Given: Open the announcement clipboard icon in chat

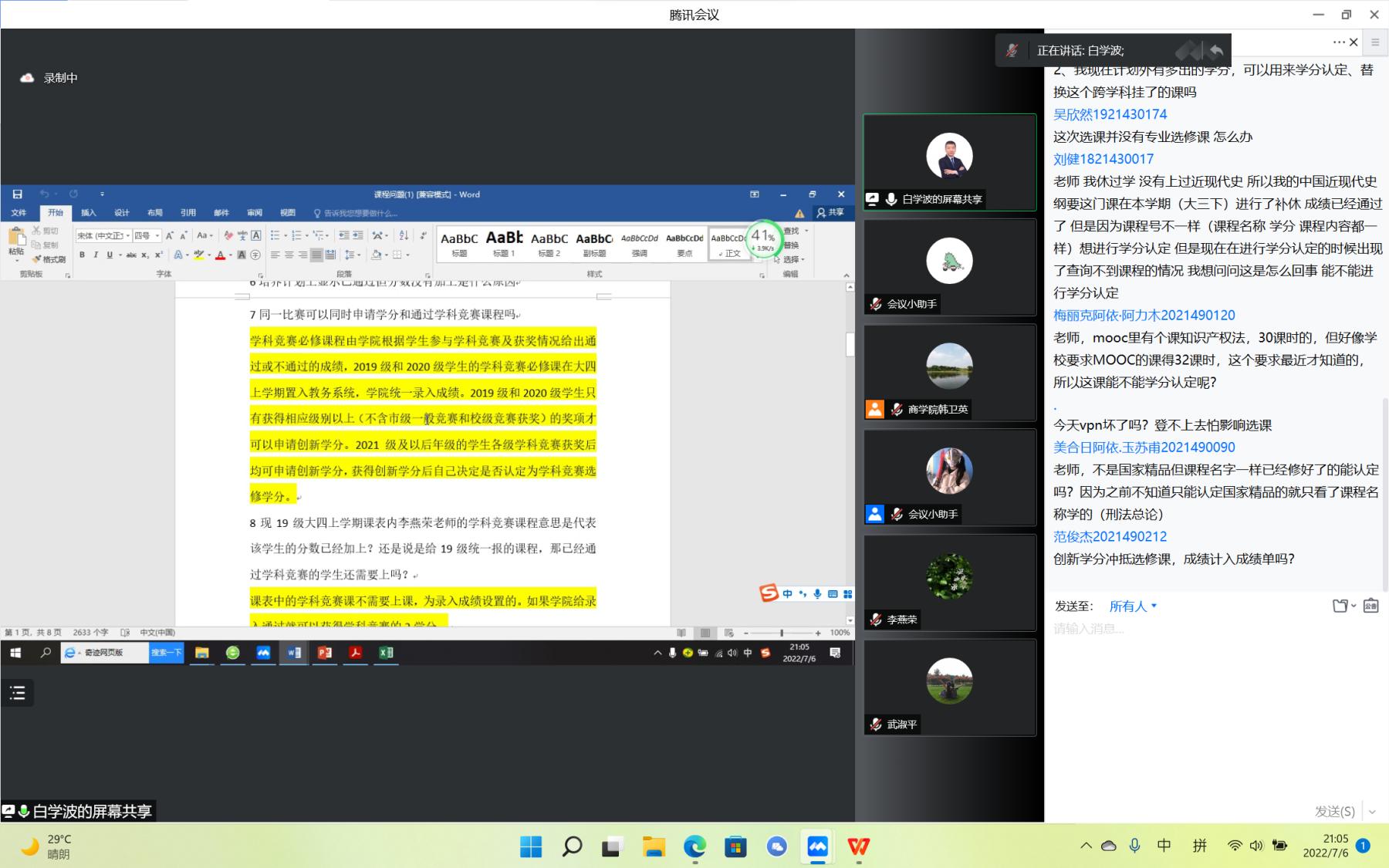Looking at the screenshot, I should [1371, 606].
